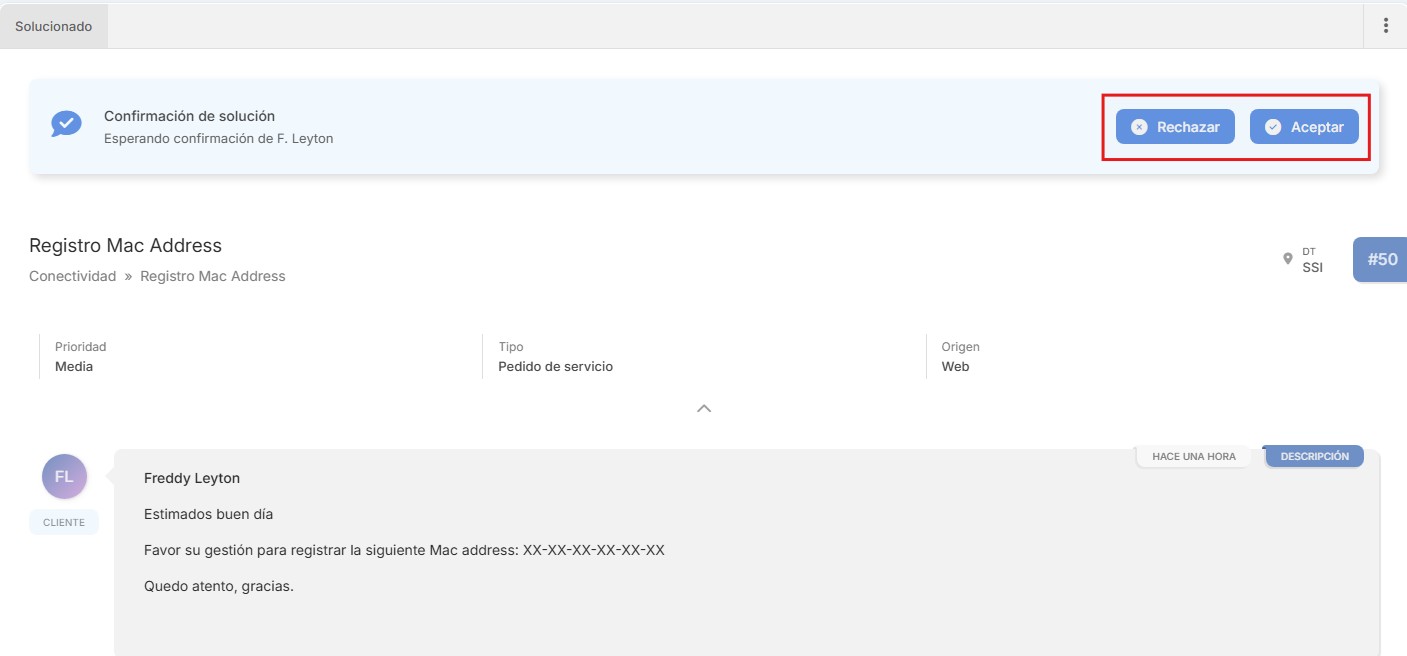The width and height of the screenshot is (1407, 656).
Task: Click the CLIENTE role badge
Action: [64, 522]
